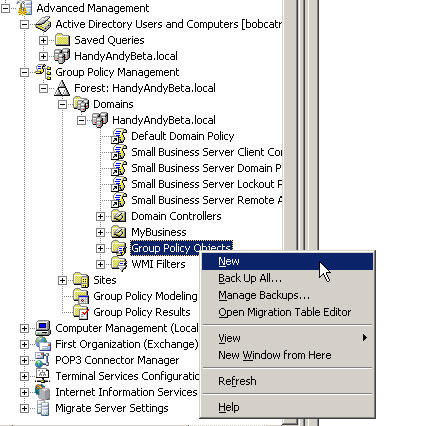Click the Forest HandyAndyBeta.local triangle icon
The width and height of the screenshot is (431, 426).
(62, 88)
